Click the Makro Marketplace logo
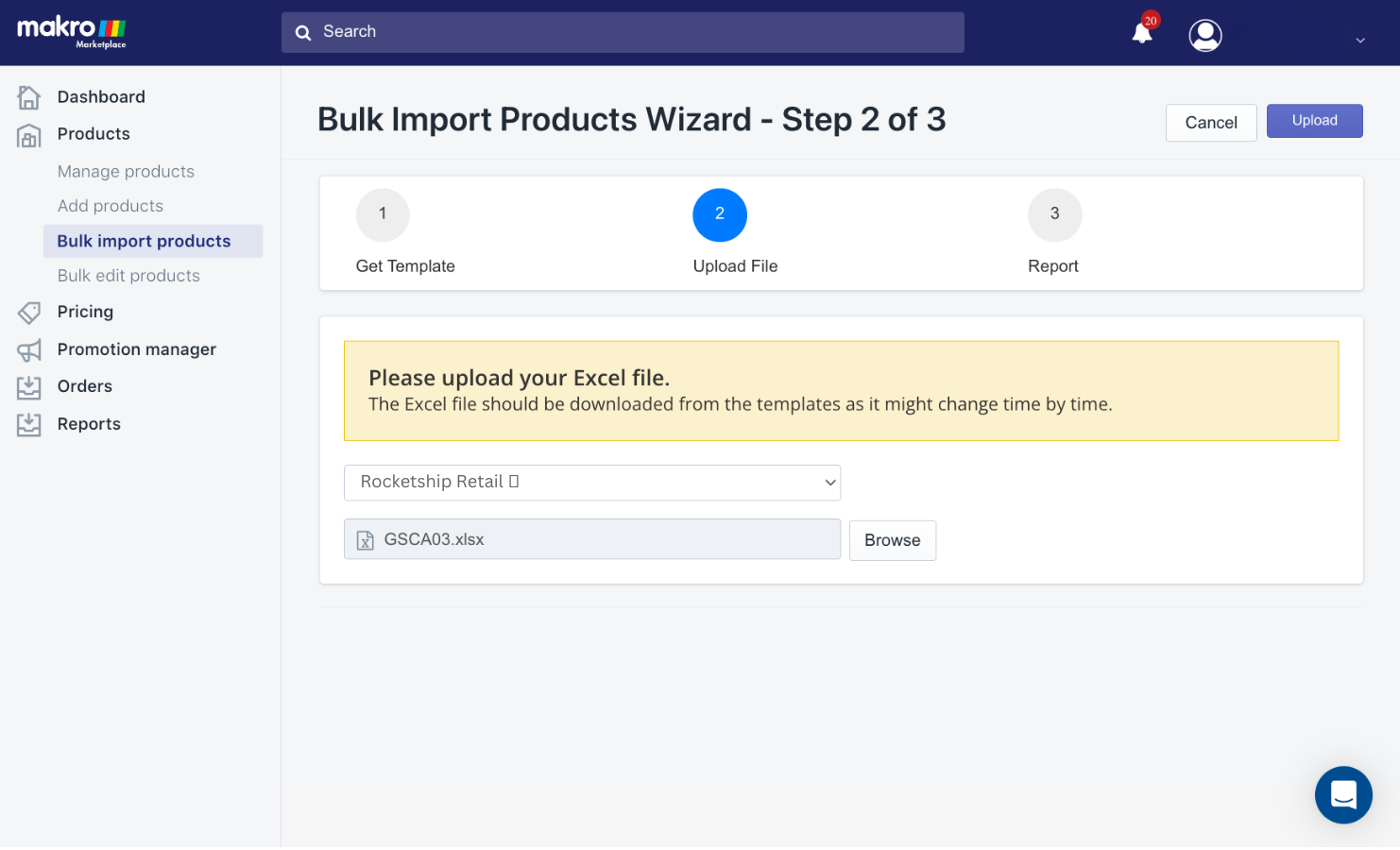1400x850 pixels. coord(72,31)
